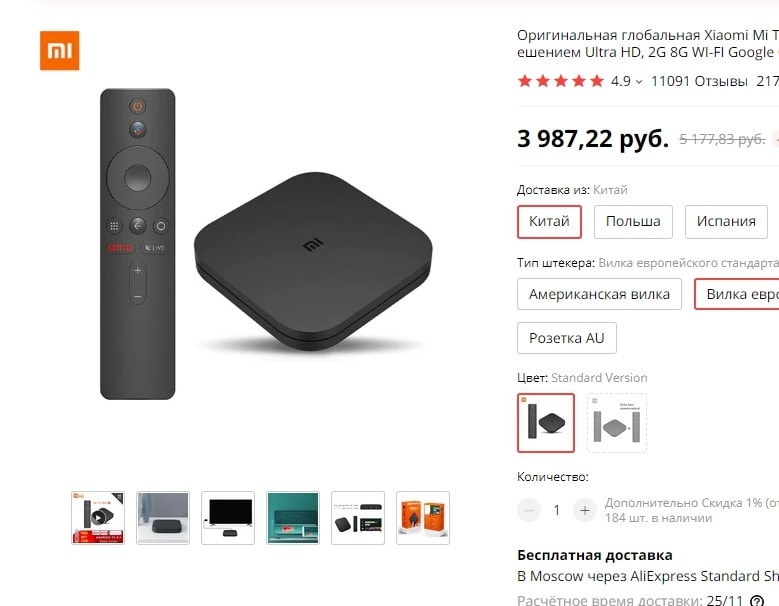Click the main product image of Mi Box
This screenshot has height=606, width=779.
coord(266,244)
